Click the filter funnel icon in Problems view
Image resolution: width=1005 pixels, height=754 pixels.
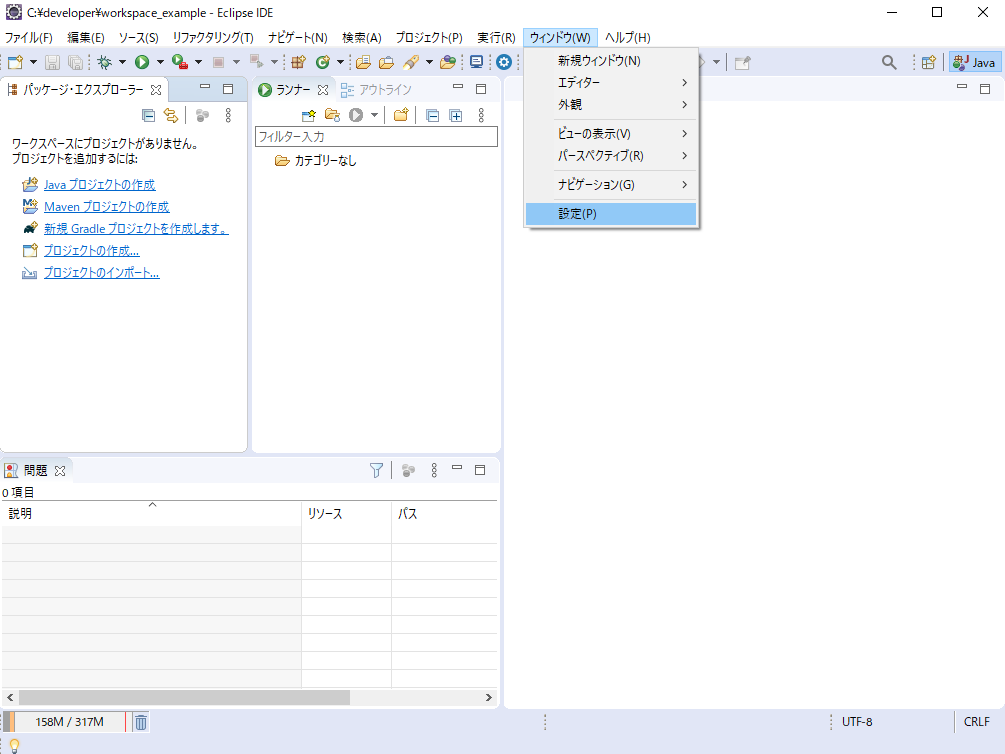(x=376, y=471)
